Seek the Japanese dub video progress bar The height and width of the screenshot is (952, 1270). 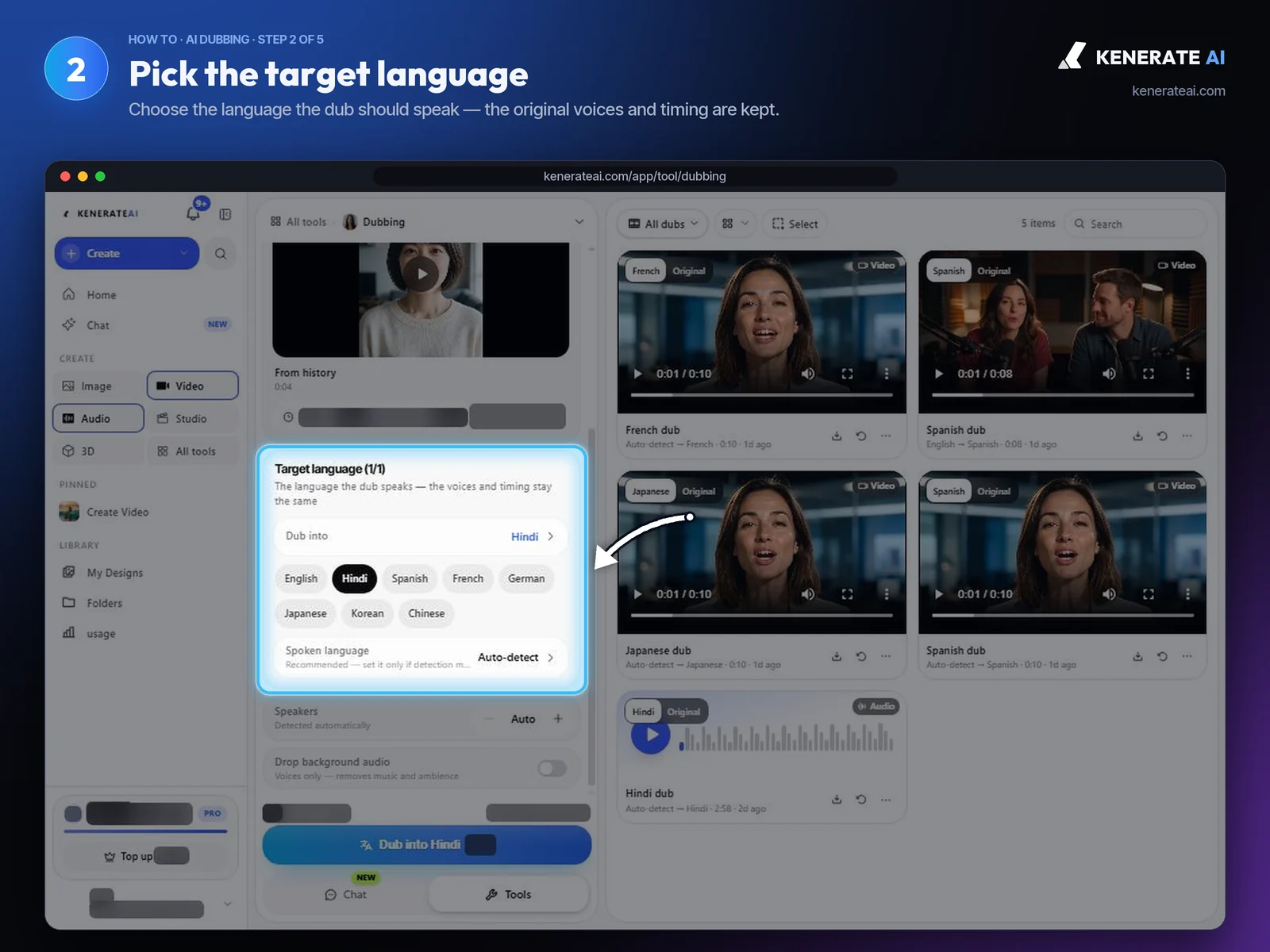pos(762,615)
